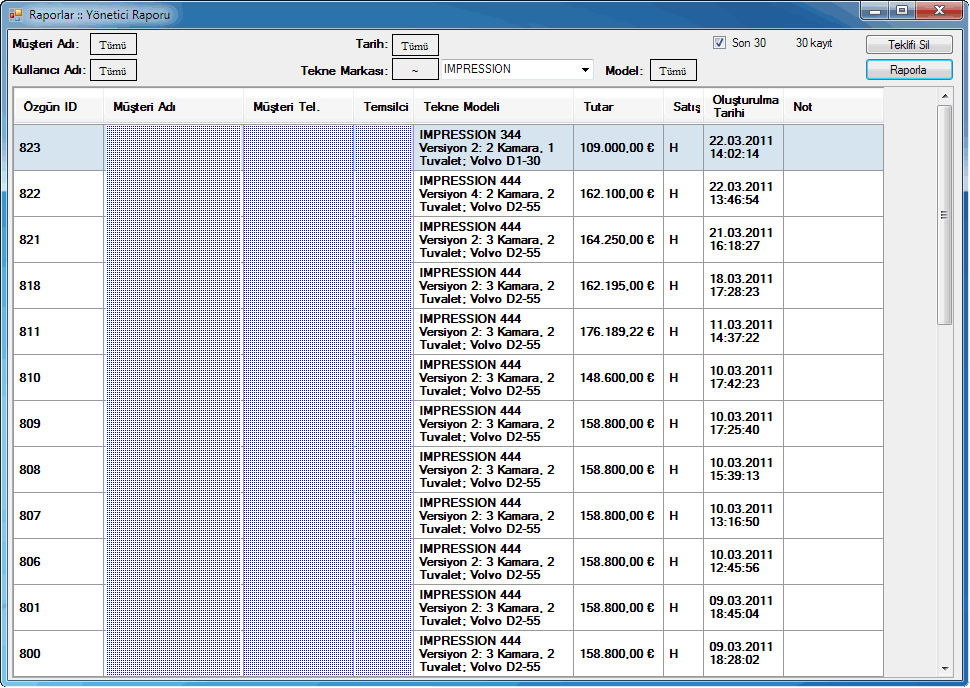Click date cell 09.03.2011 18:28:02
Screen dimensions: 970x688
(743, 653)
